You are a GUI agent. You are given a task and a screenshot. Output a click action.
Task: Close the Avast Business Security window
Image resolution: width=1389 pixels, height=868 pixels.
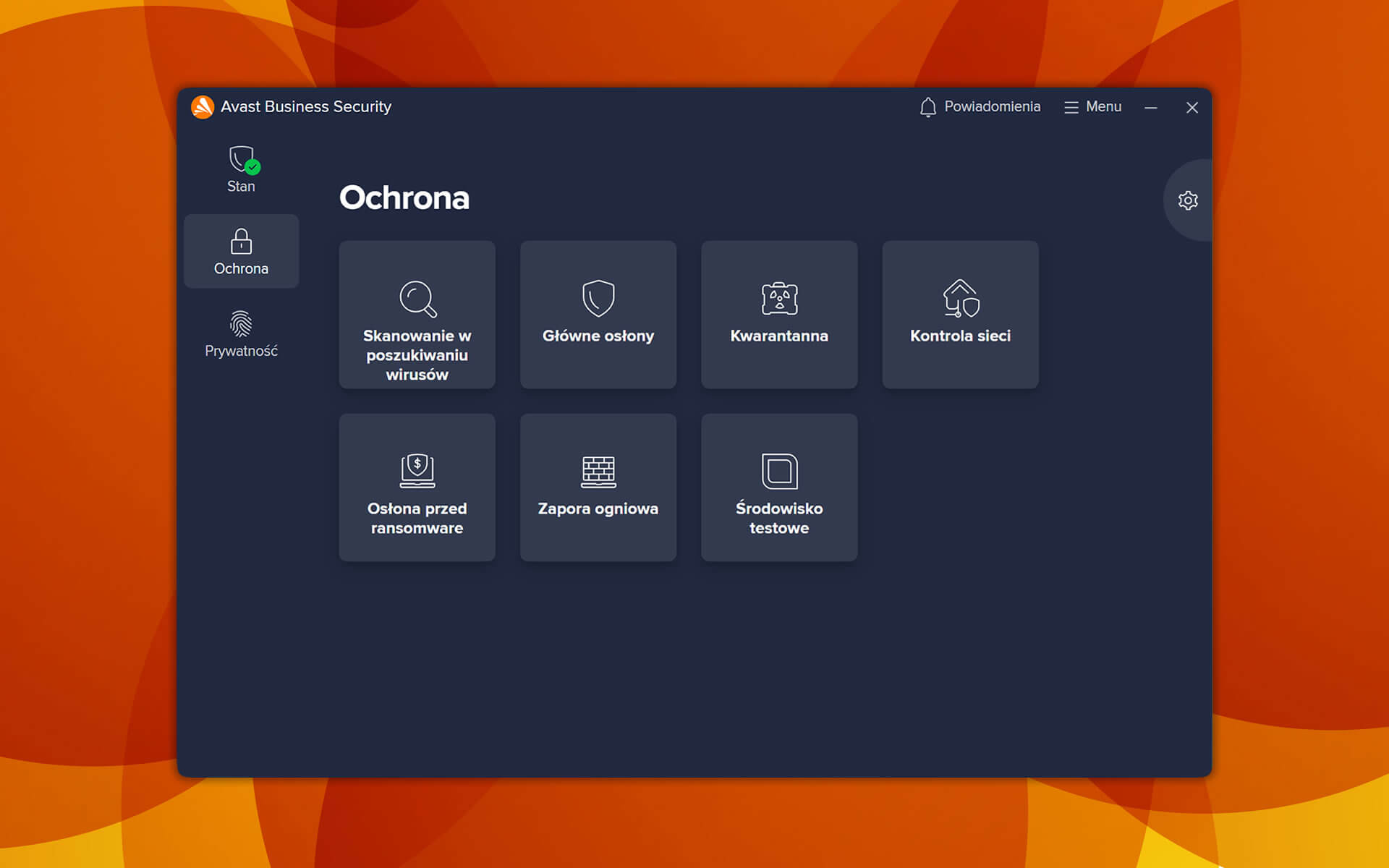pos(1192,107)
